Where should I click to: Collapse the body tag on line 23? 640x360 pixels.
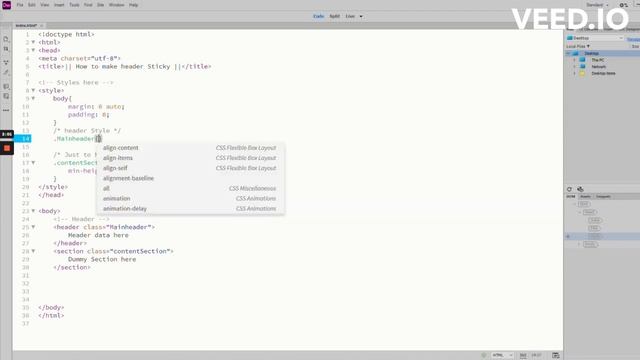(33, 211)
